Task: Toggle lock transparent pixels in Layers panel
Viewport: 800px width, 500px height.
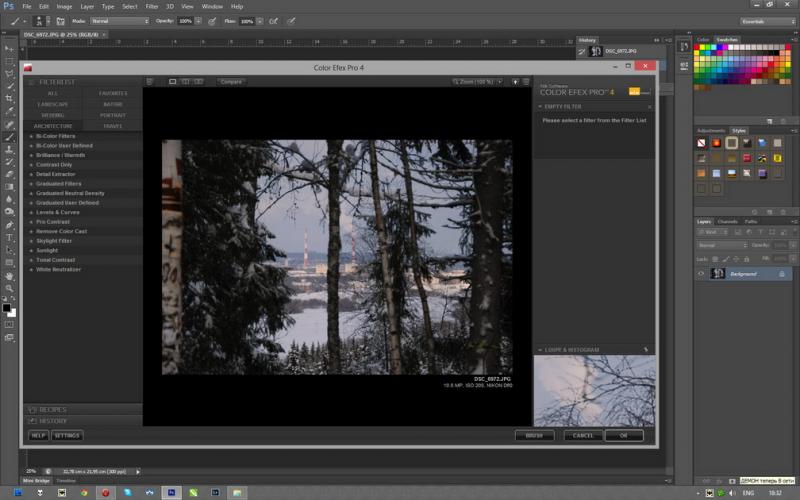Action: pos(715,259)
